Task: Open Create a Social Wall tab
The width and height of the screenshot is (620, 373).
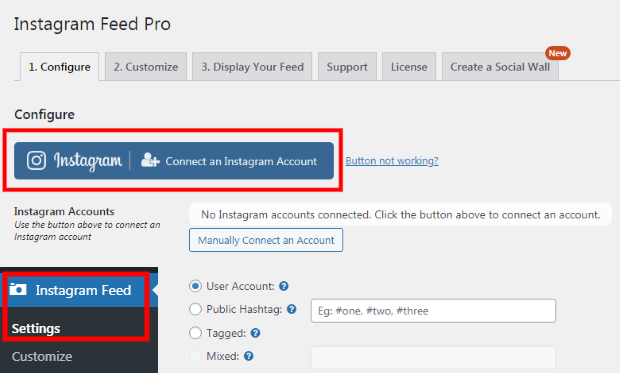Action: (500, 67)
